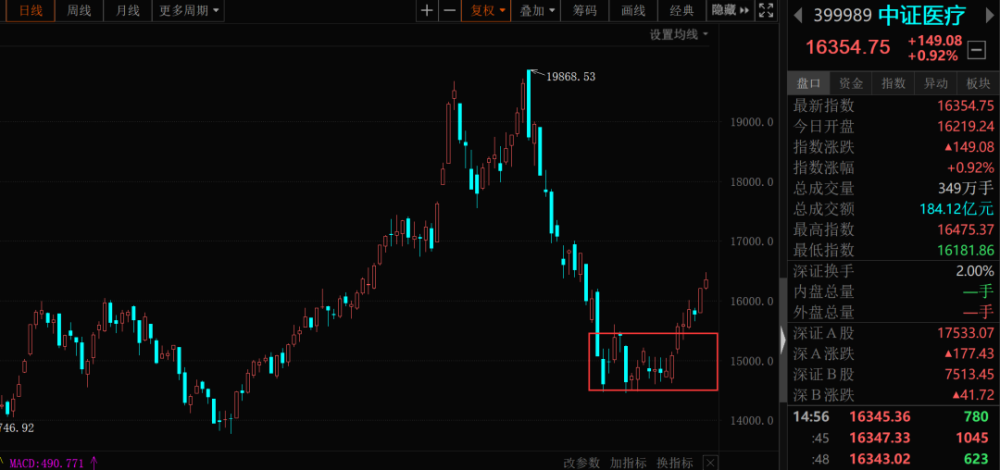
Task: Click tick price 16347.33 in :45 row
Action: tap(879, 437)
